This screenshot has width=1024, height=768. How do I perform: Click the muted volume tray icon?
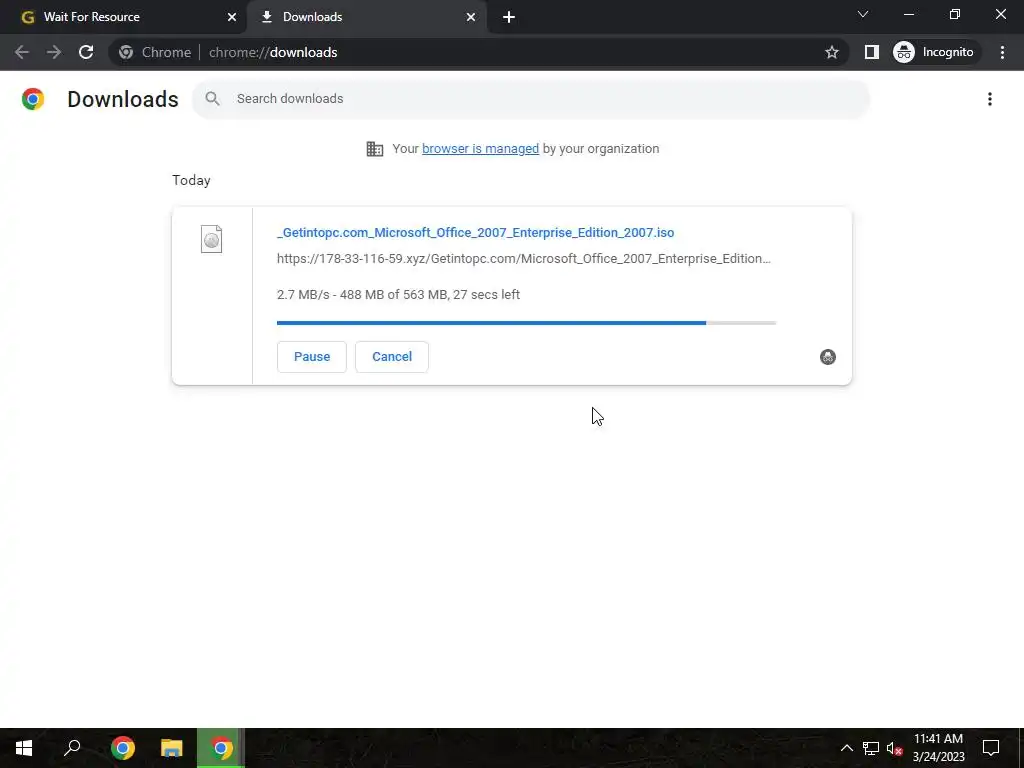[x=894, y=748]
